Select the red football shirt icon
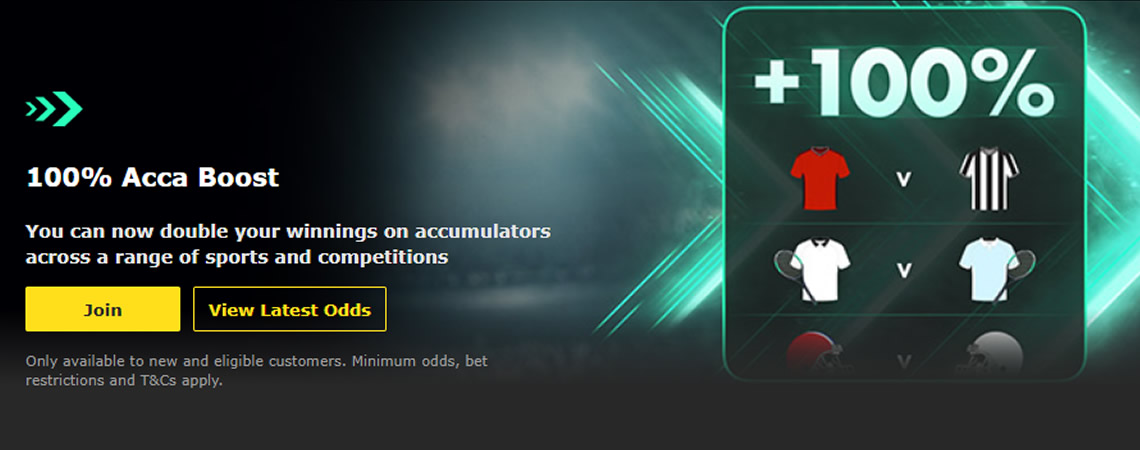The width and height of the screenshot is (1140, 450). (x=820, y=179)
